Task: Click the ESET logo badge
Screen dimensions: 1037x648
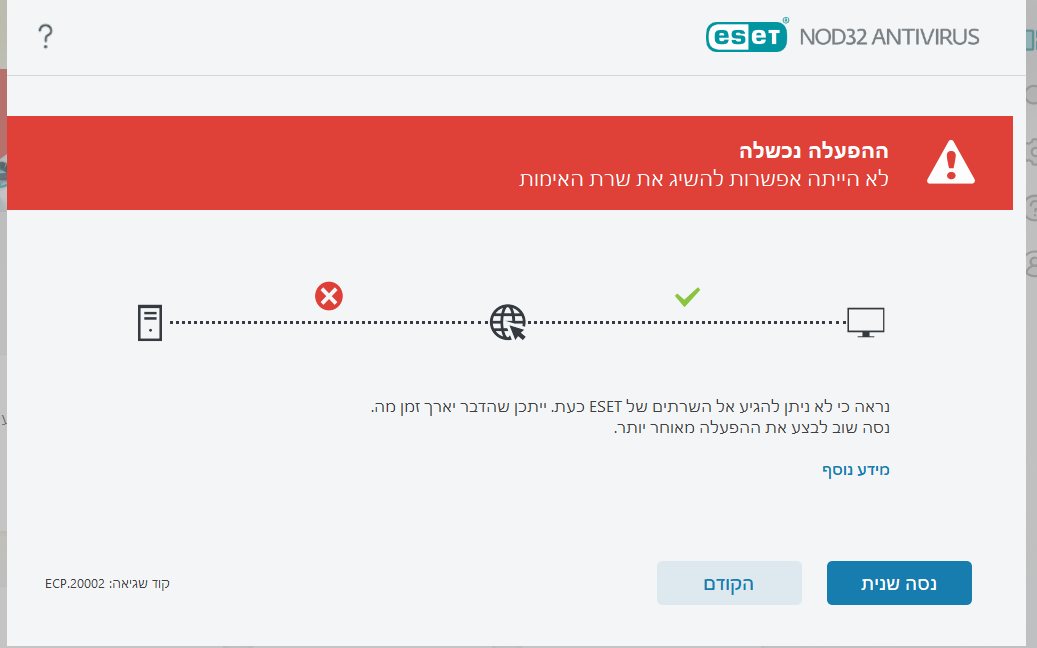Action: coord(748,37)
